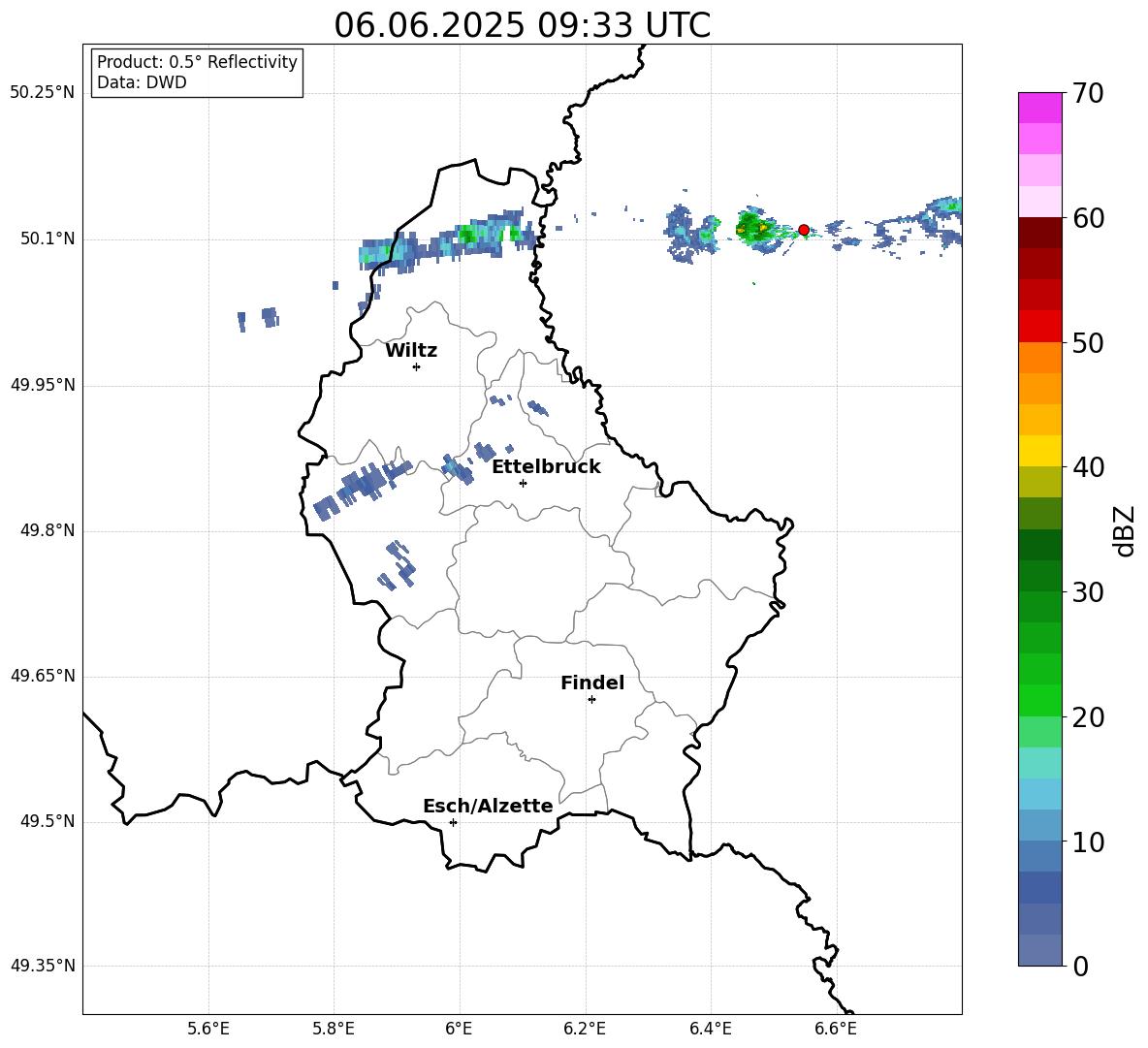Click 'Product: 0.5° Reflectivity' text
Image resolution: width=1148 pixels, height=1048 pixels.
click(x=197, y=62)
